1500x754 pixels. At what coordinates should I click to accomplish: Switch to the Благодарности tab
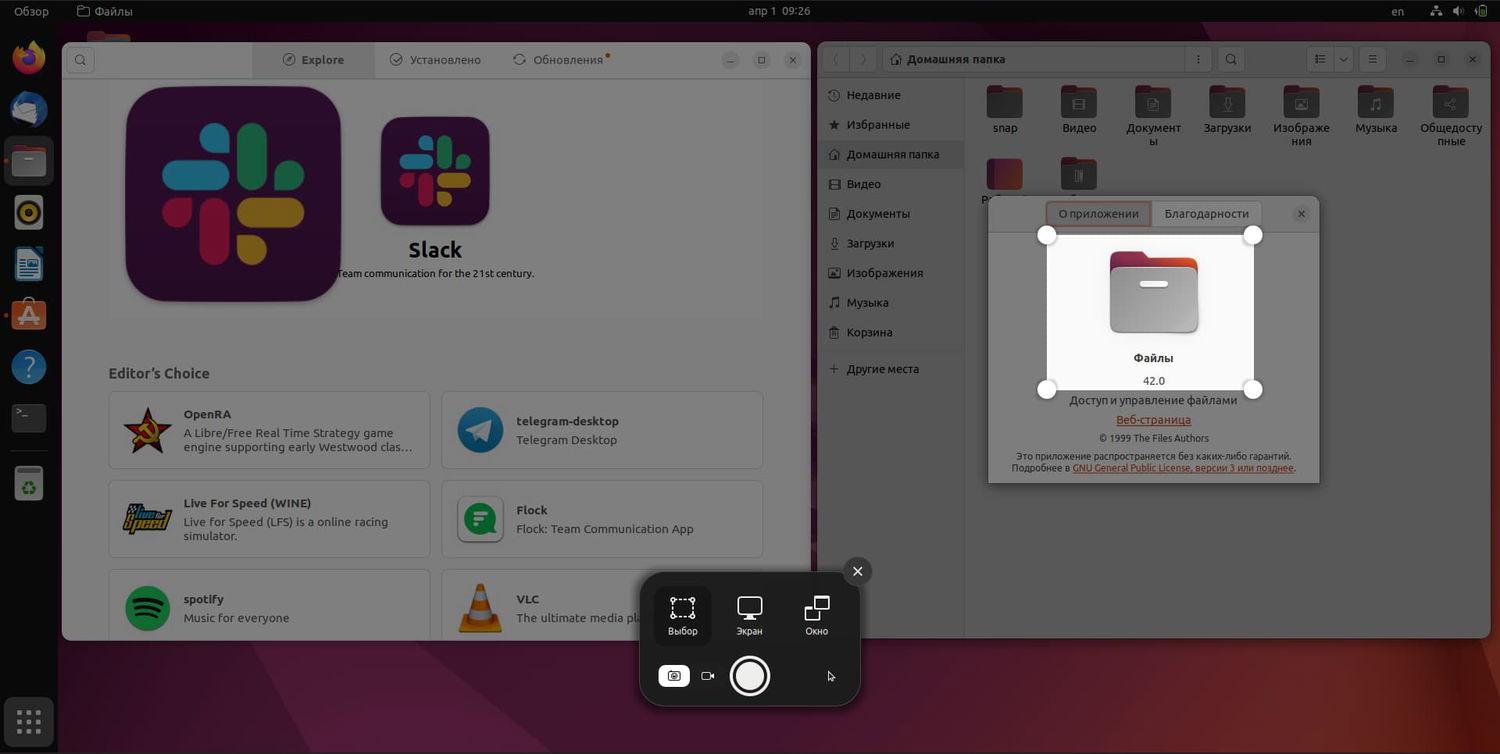[1206, 214]
